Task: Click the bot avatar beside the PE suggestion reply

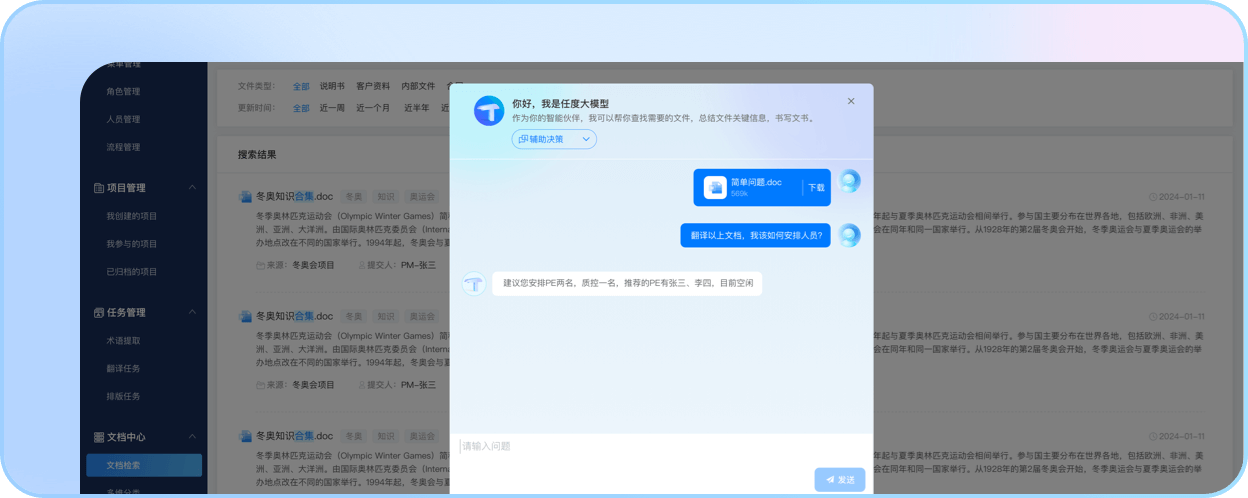Action: tap(474, 284)
